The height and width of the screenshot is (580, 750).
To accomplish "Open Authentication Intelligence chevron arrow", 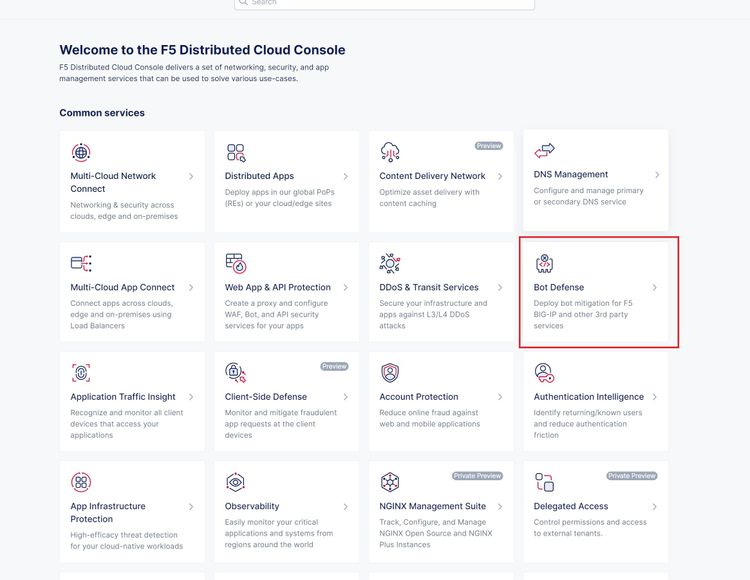I will (655, 397).
